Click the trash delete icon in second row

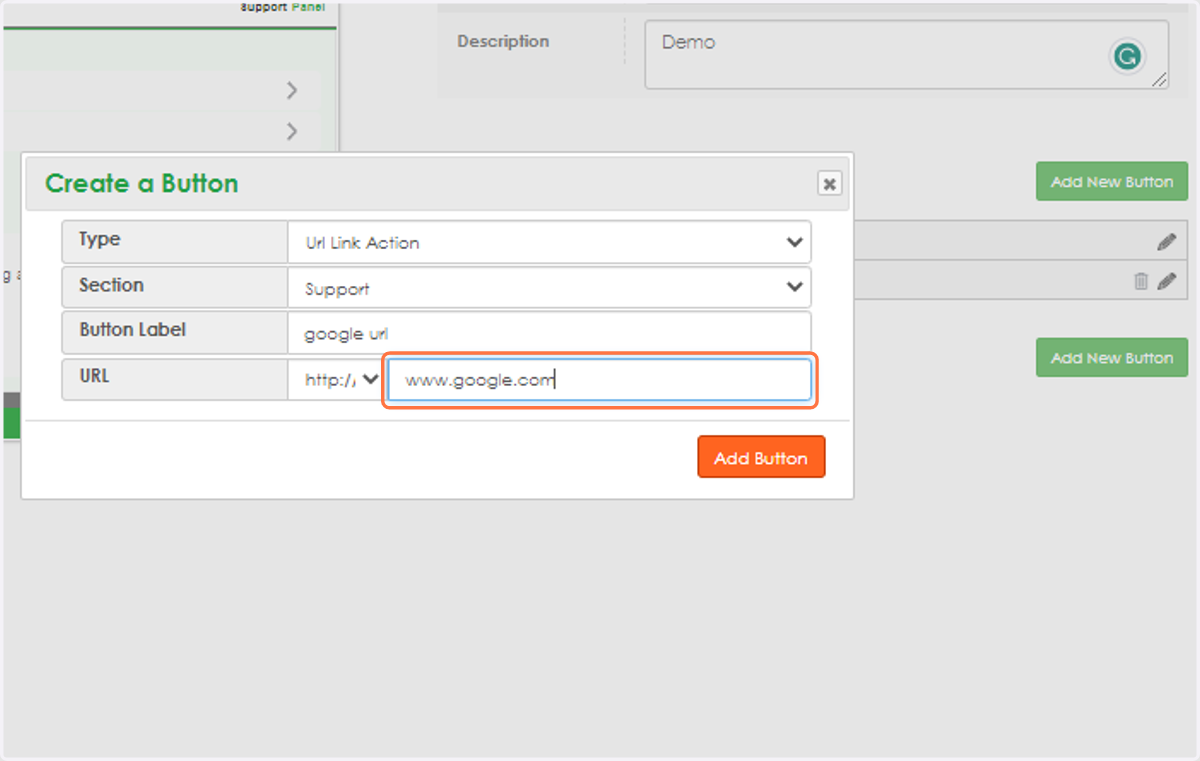(1141, 282)
